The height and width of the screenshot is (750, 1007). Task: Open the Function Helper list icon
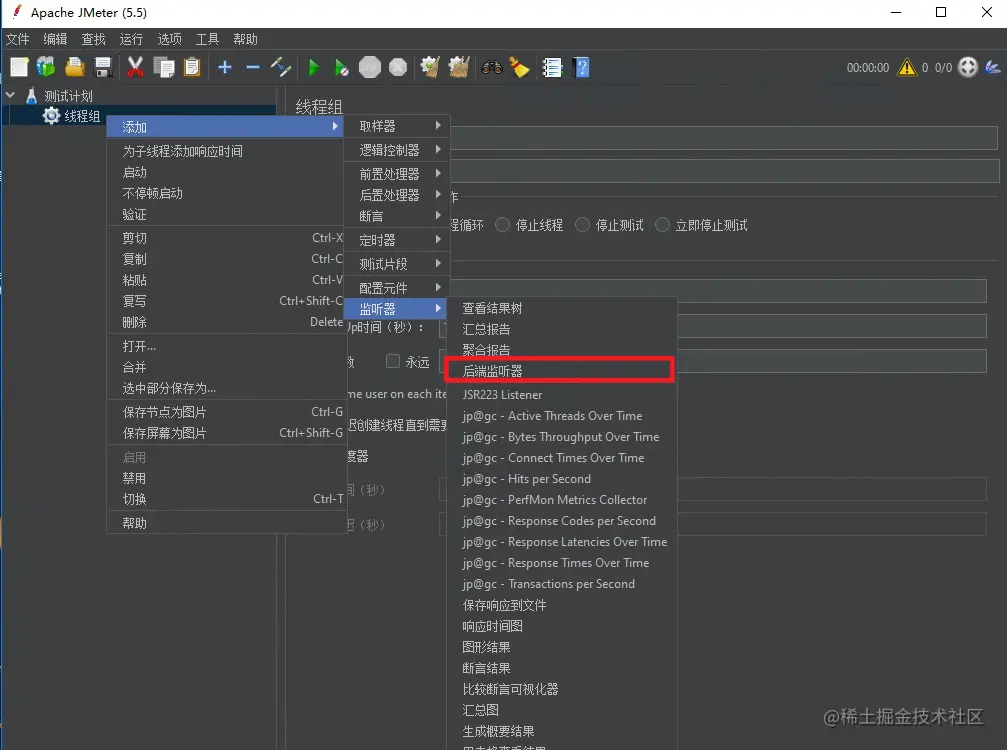(x=552, y=67)
